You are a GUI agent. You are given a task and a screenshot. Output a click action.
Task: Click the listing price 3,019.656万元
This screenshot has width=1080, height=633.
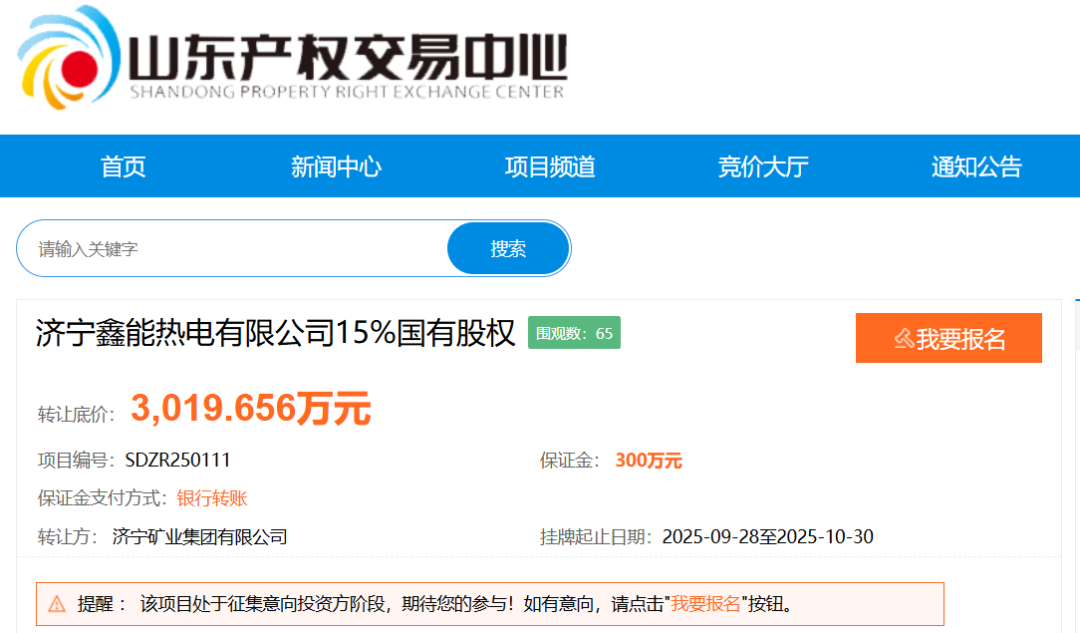[252, 407]
